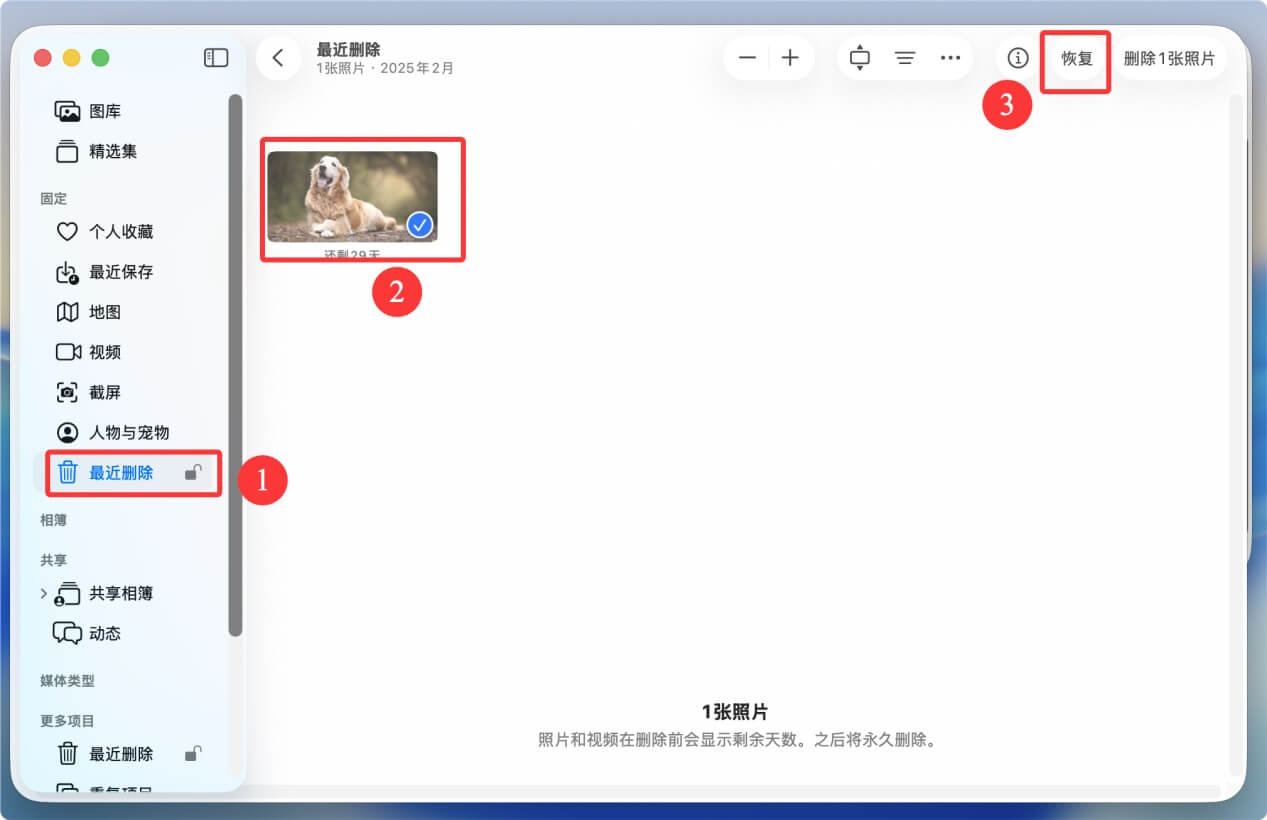Deselect the dog photo checkmark
Image resolution: width=1267 pixels, height=820 pixels.
point(420,225)
